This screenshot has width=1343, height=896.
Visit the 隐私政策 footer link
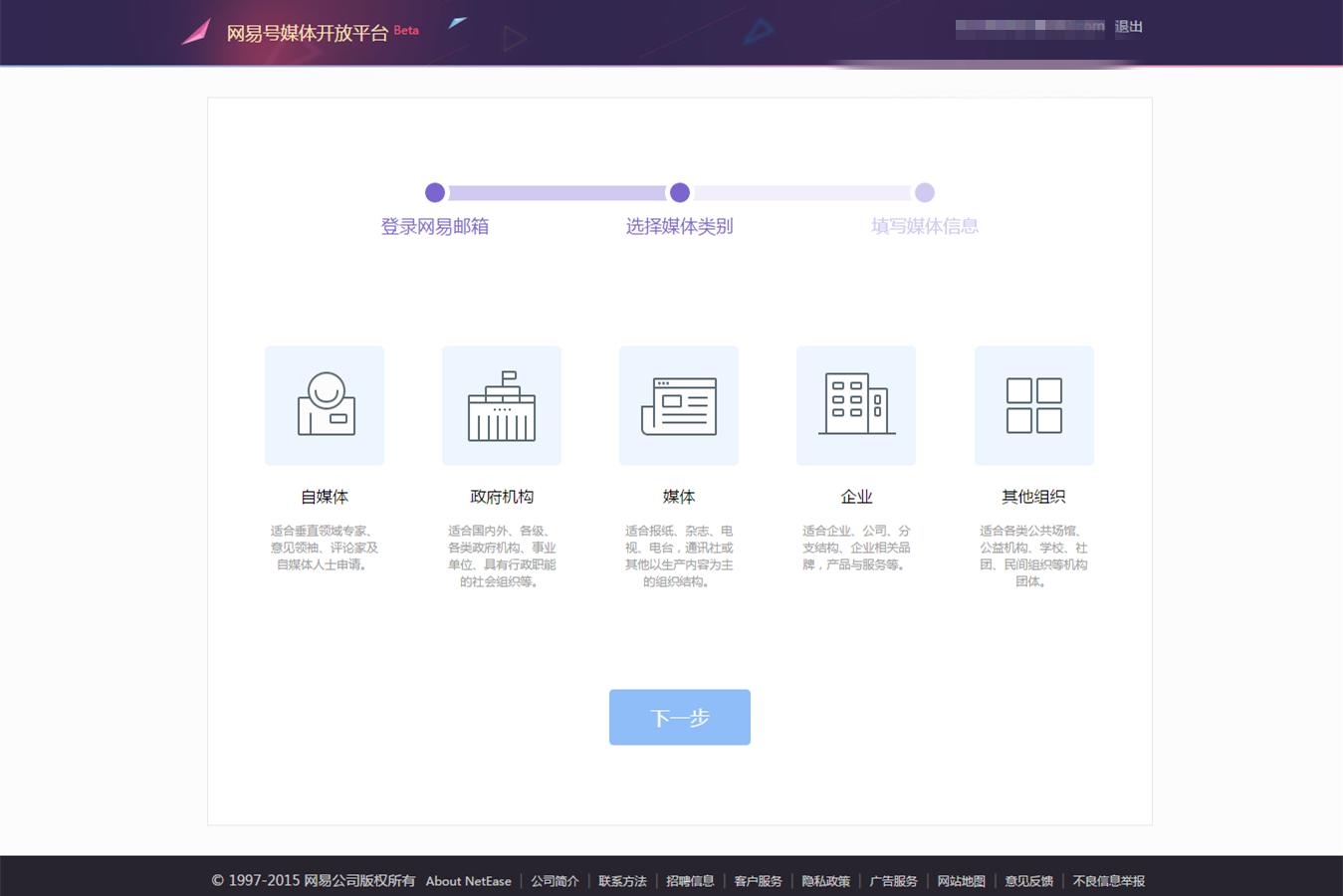pyautogui.click(x=825, y=881)
